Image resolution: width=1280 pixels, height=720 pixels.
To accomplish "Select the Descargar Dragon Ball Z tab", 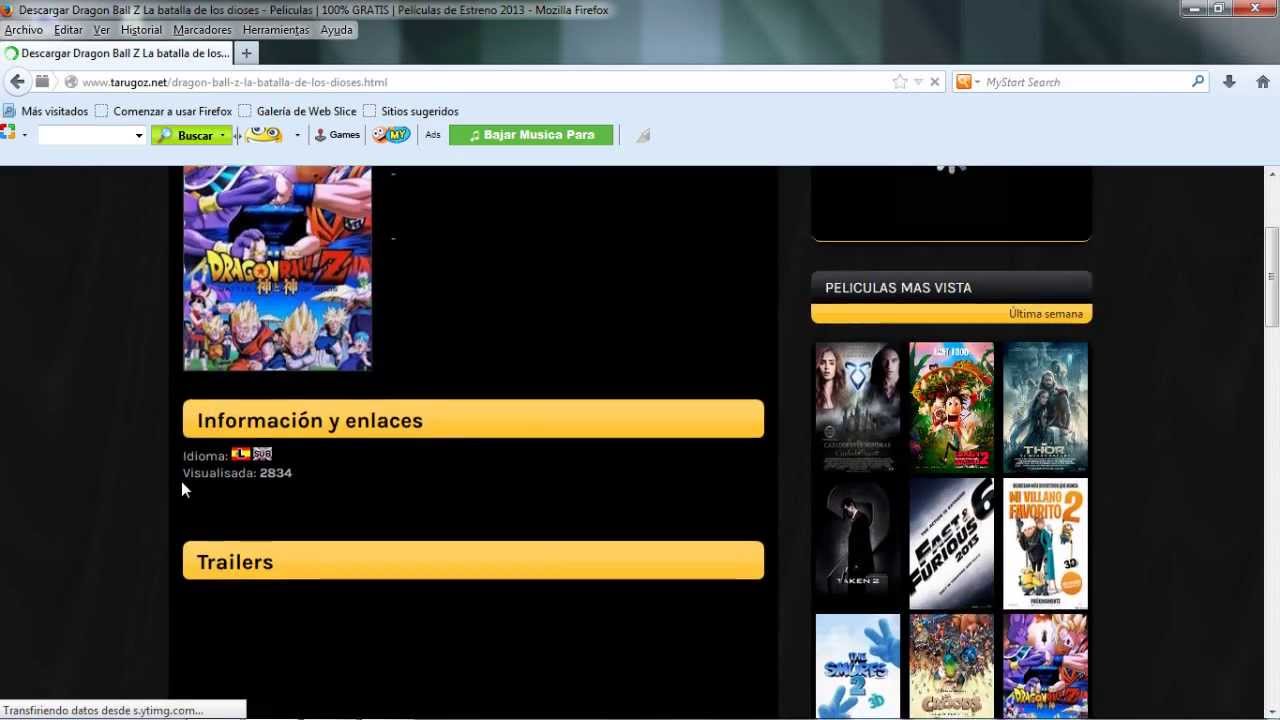I will point(117,53).
